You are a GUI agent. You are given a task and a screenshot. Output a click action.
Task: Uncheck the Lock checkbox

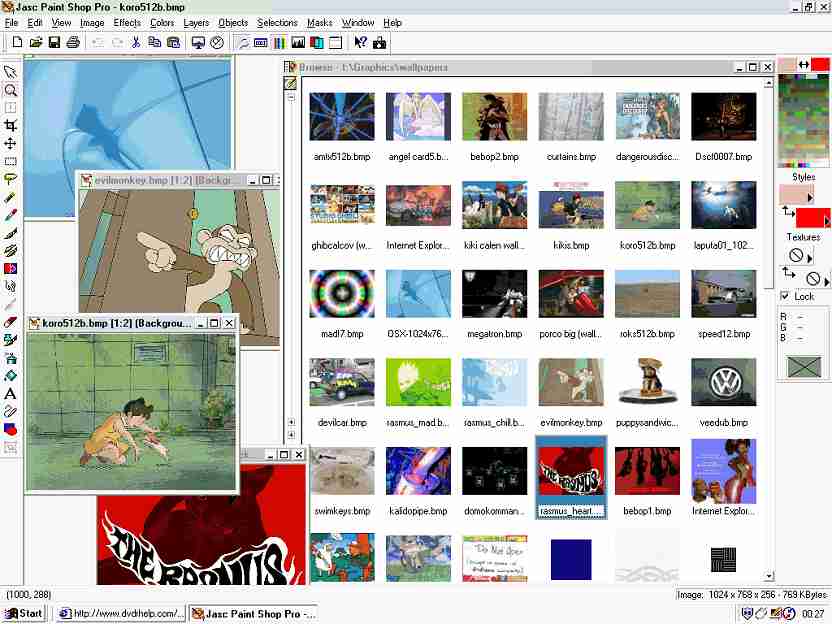click(785, 296)
